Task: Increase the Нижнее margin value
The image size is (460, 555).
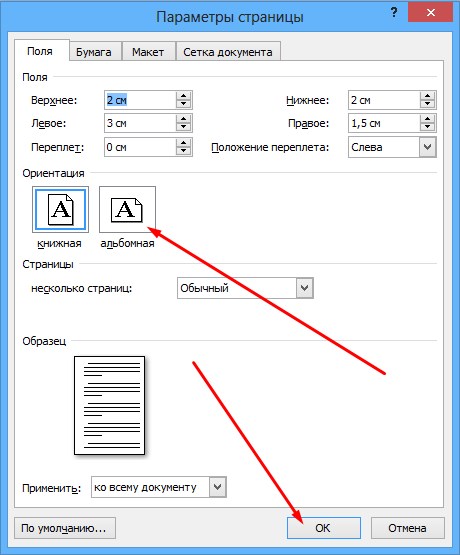Action: (428, 96)
